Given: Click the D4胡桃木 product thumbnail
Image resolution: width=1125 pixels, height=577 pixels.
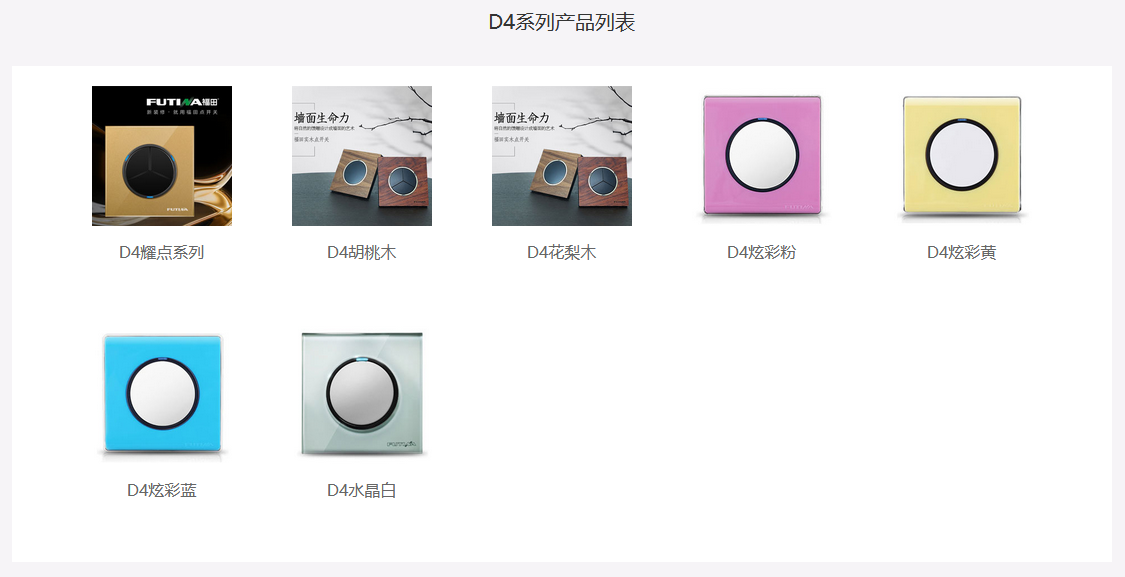Looking at the screenshot, I should tap(362, 156).
